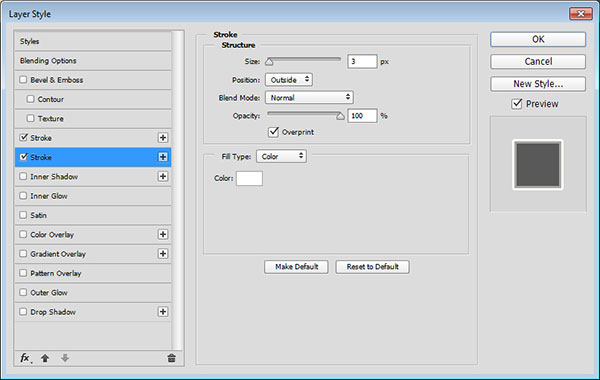The width and height of the screenshot is (600, 380).
Task: Open the Fill Type dropdown set to Color
Action: [281, 156]
